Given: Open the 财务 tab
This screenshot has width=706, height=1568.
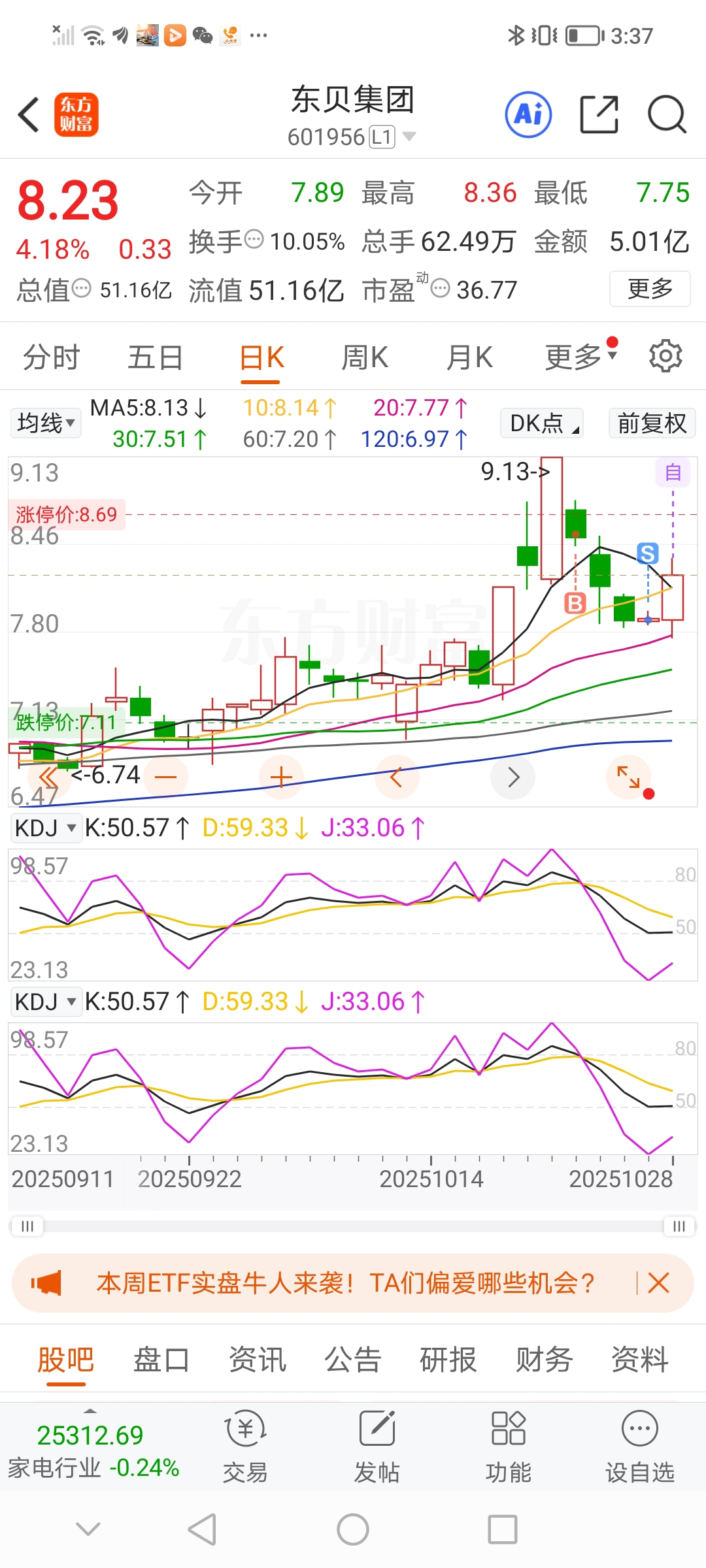Looking at the screenshot, I should coord(544,1360).
